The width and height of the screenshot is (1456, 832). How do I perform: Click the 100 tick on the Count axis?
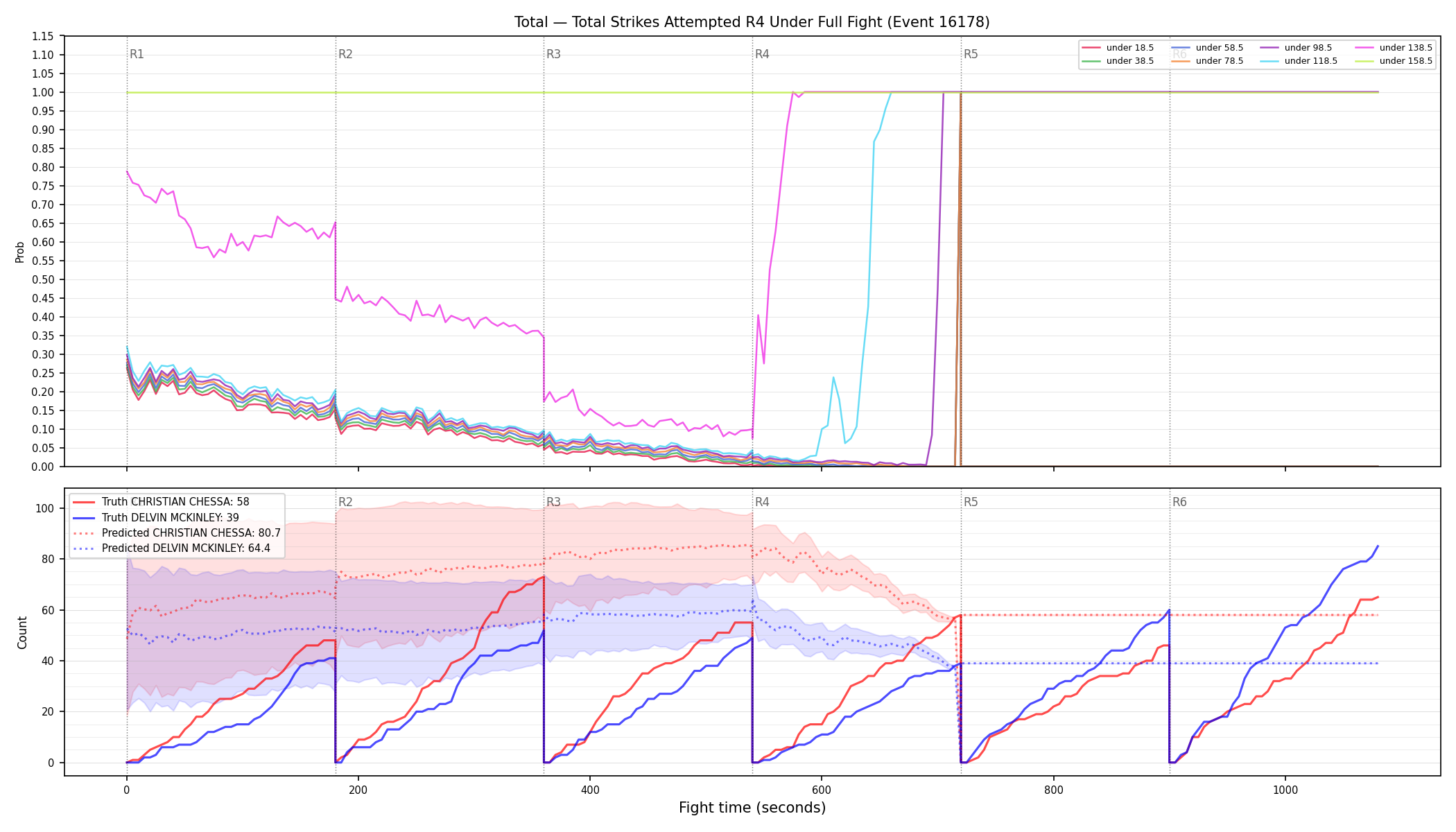coord(45,508)
